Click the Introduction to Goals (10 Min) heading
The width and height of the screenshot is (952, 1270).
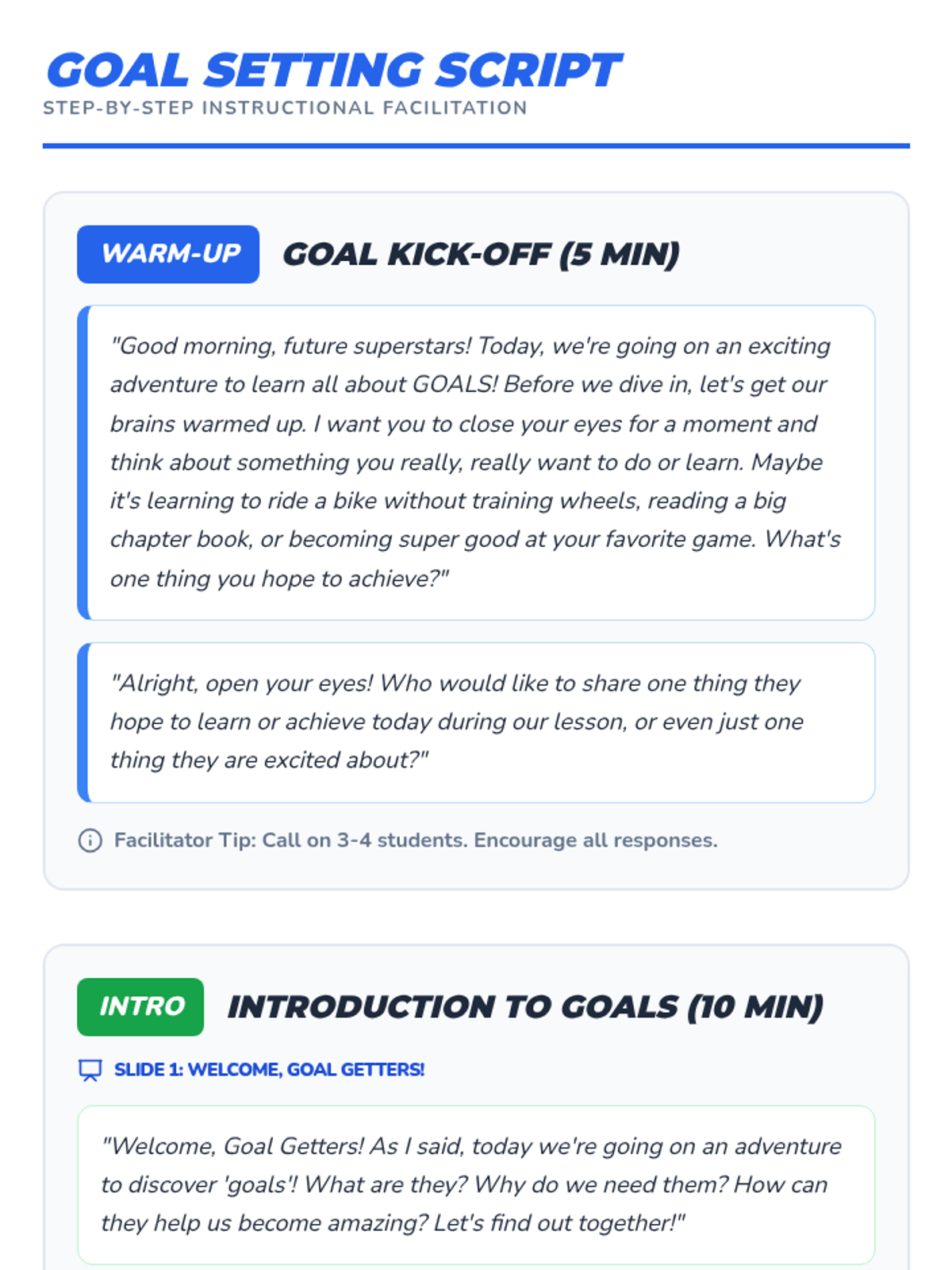[525, 1006]
